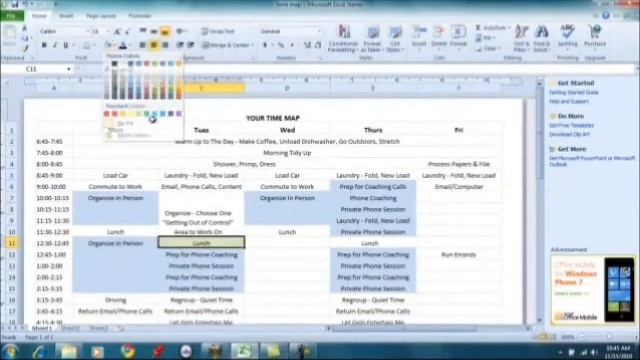
Task: Click the Comma Style icon
Action: [292, 45]
